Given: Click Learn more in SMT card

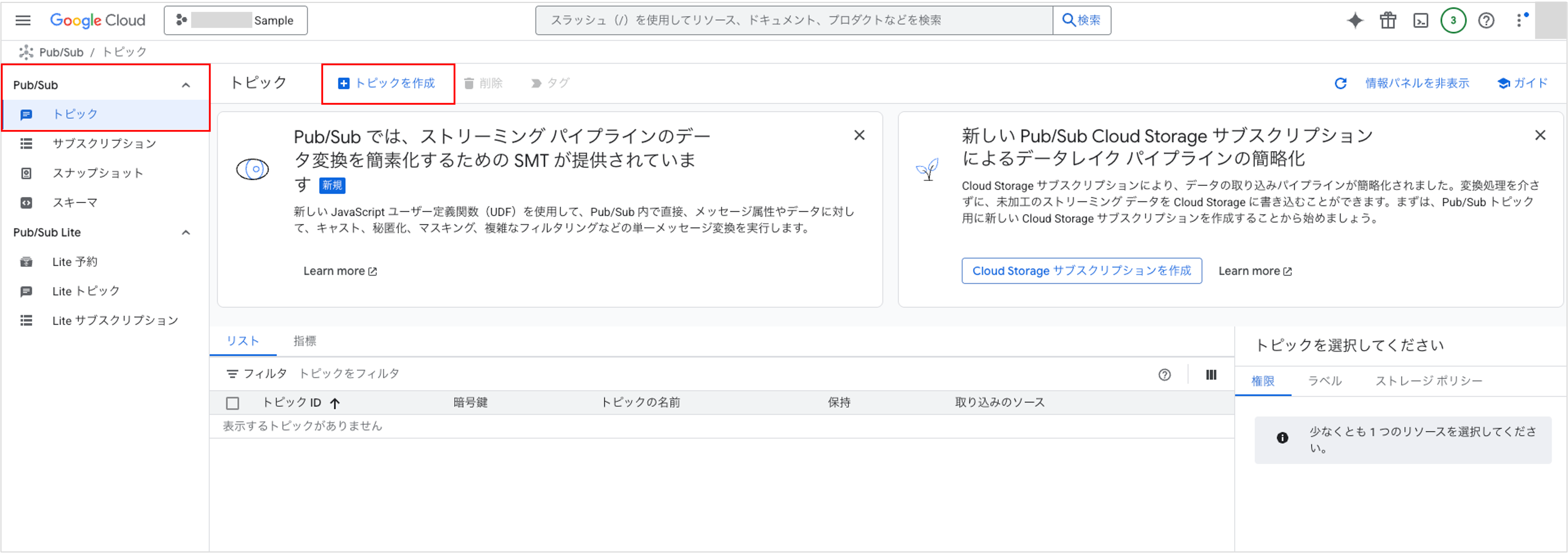Looking at the screenshot, I should tap(340, 271).
